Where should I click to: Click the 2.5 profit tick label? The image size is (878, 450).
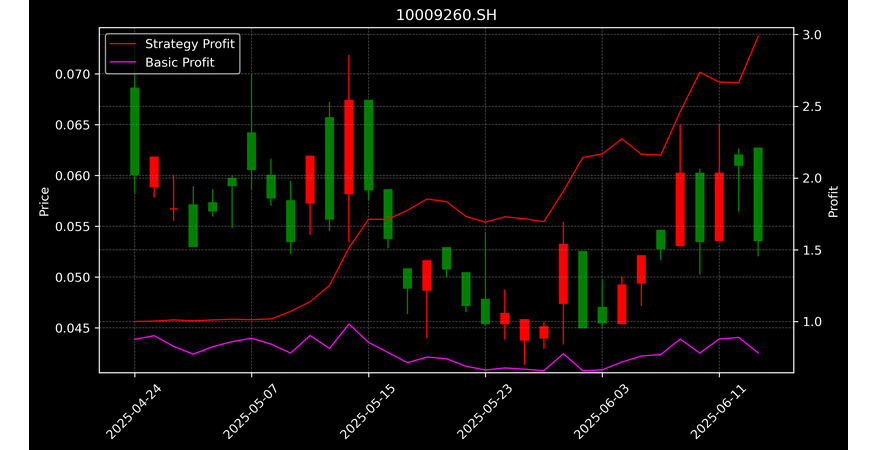click(811, 106)
